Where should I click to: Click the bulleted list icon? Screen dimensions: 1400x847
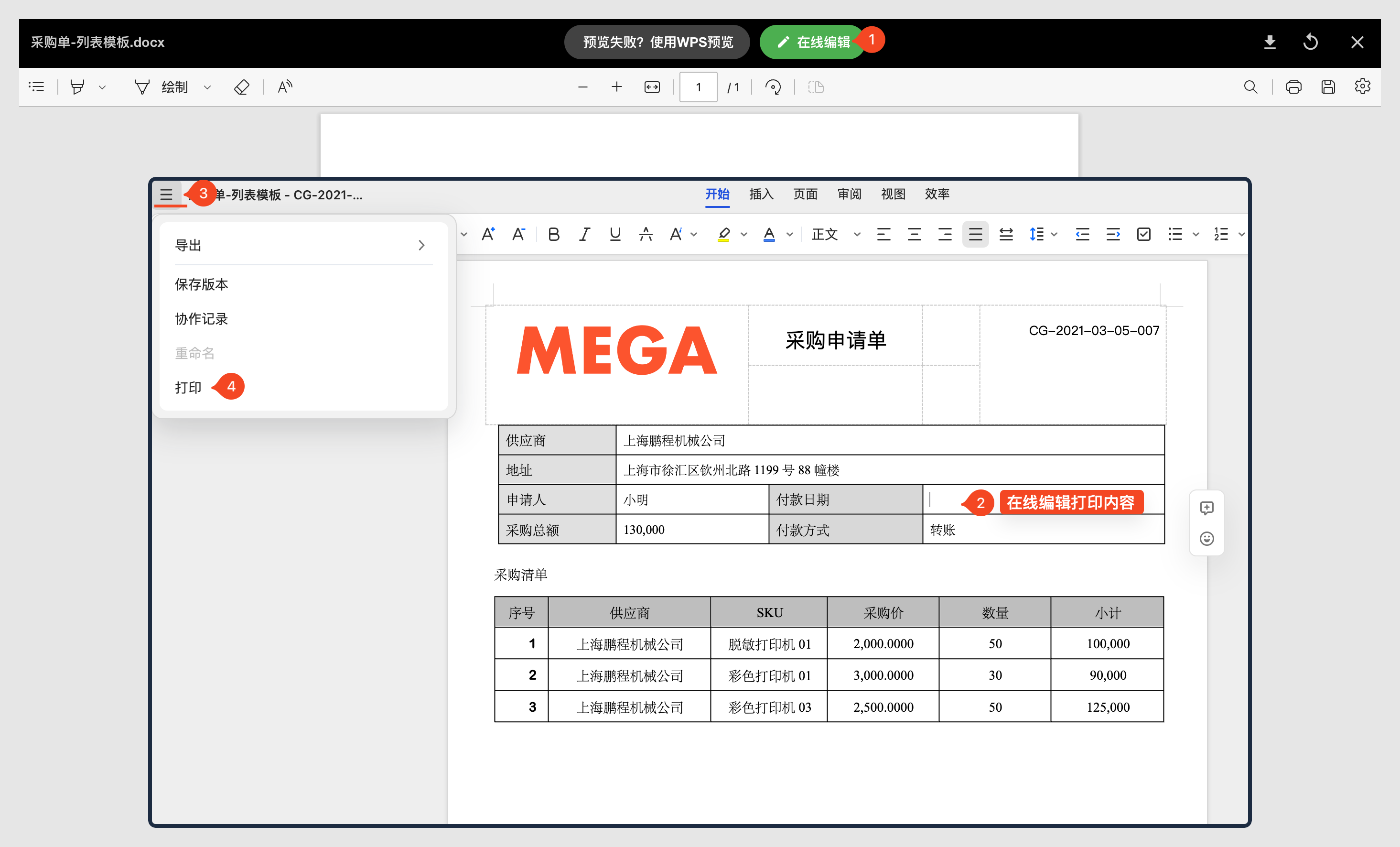pyautogui.click(x=1175, y=234)
